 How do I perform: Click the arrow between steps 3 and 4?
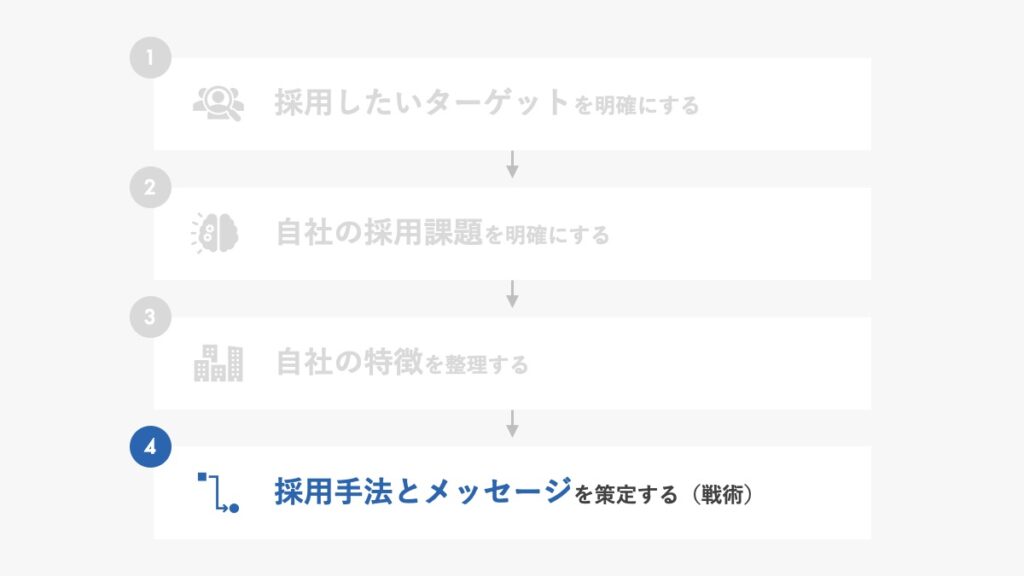pyautogui.click(x=513, y=423)
